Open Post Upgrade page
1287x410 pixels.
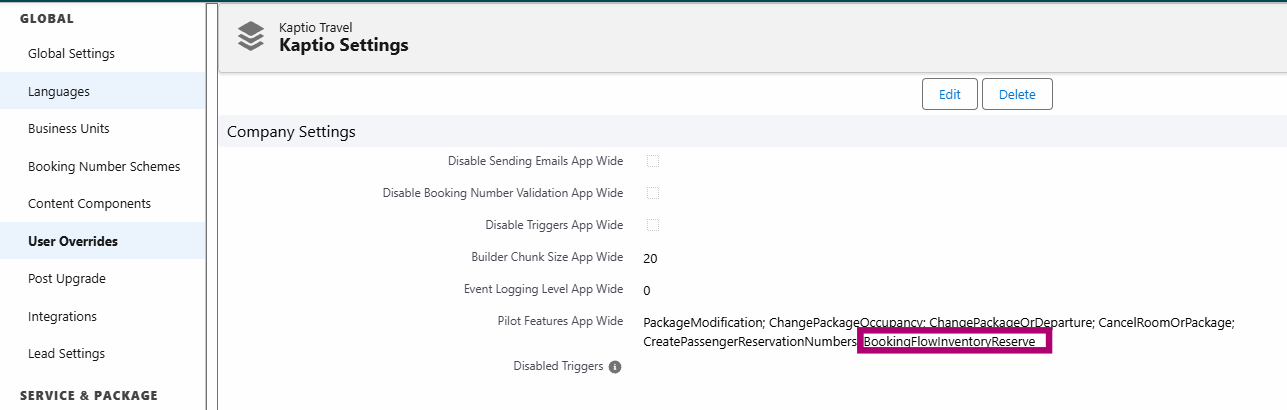coord(67,279)
